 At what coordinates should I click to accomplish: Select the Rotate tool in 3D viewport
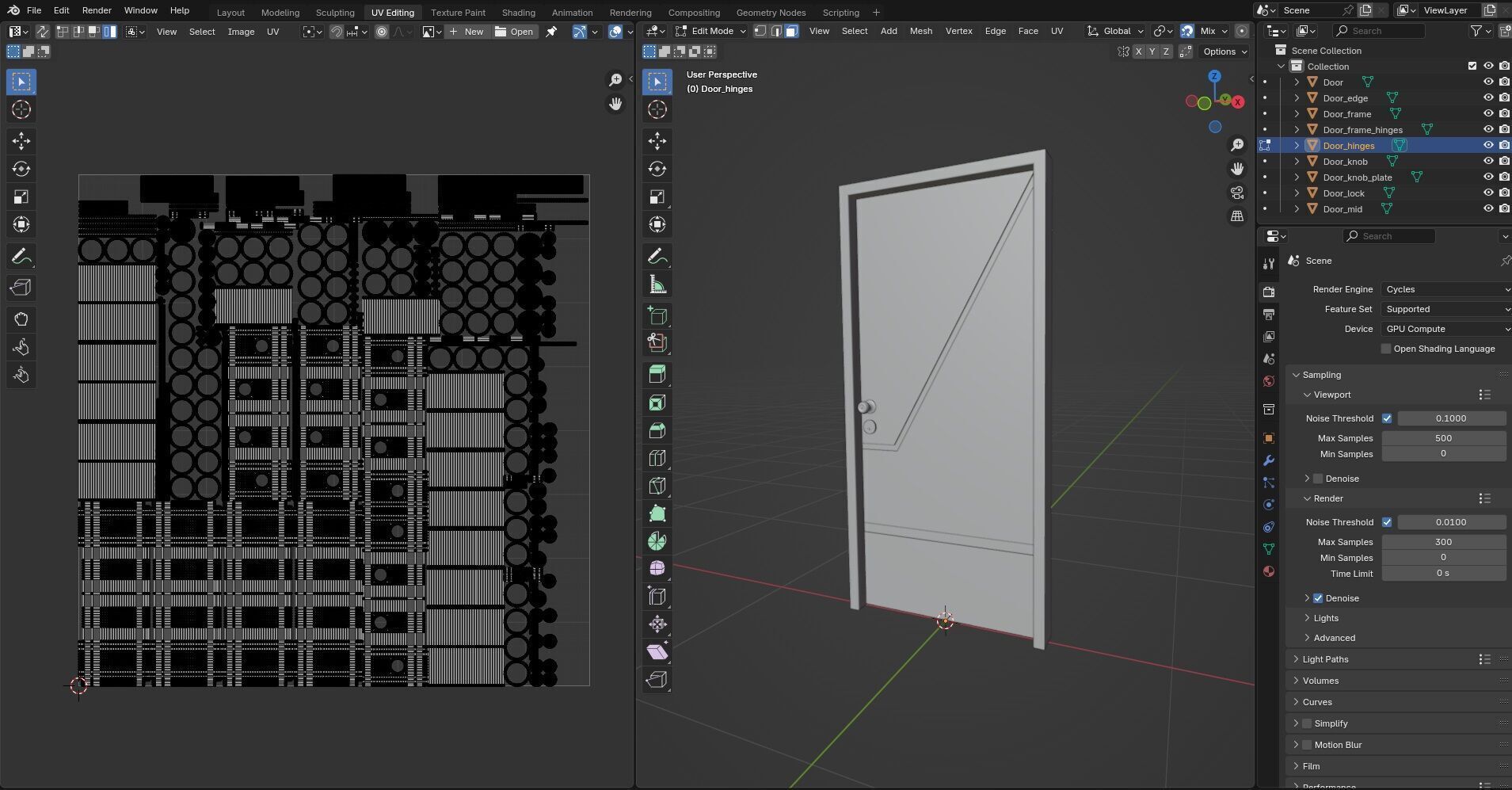657,169
